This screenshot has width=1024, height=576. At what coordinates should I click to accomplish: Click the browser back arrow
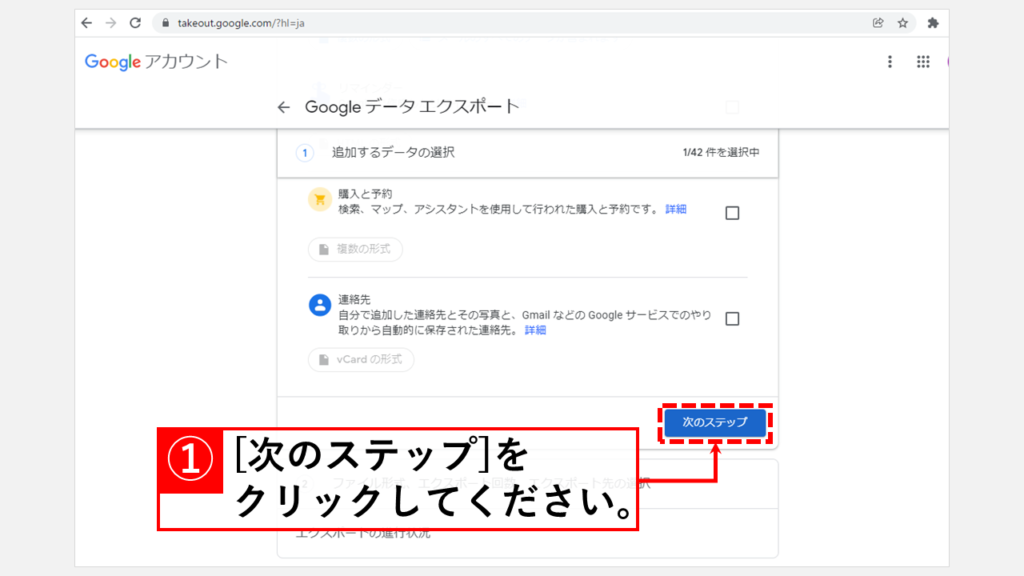pos(87,23)
